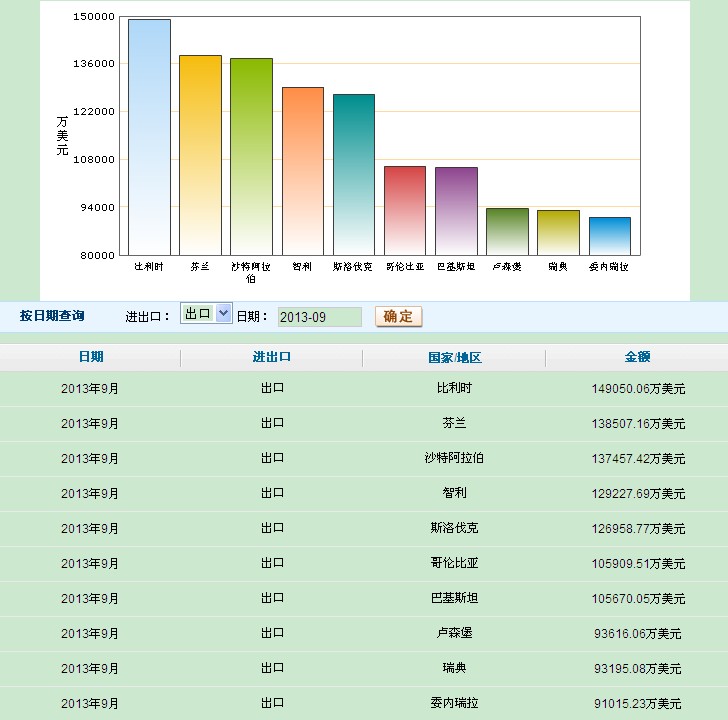728x720 pixels.
Task: Select the teal 斯洛伐克 chart bar
Action: 354,175
